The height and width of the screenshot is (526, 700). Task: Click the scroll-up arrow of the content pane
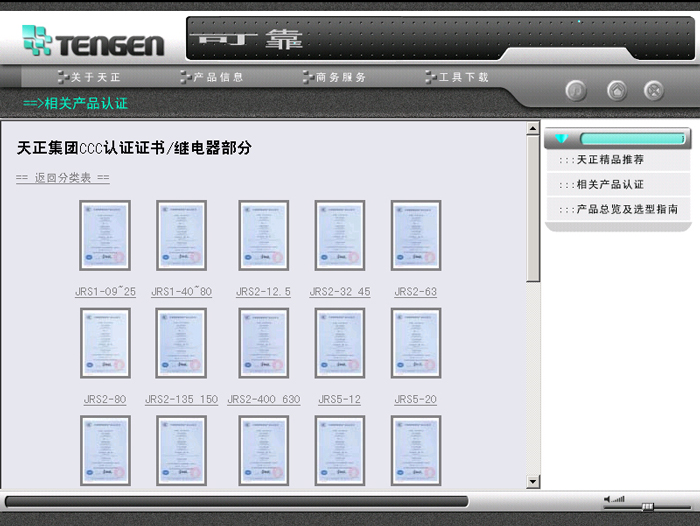533,129
